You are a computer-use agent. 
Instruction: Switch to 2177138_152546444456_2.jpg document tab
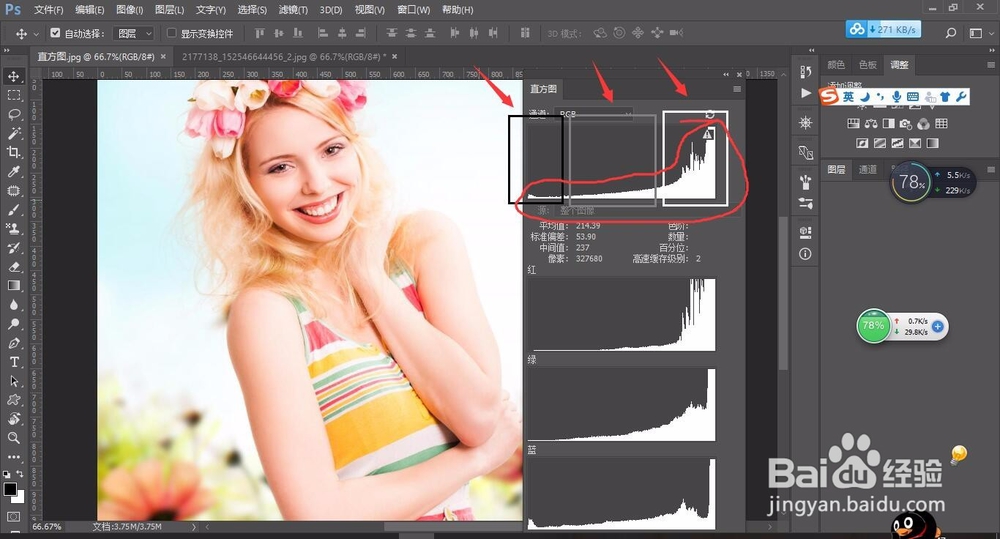pos(284,57)
